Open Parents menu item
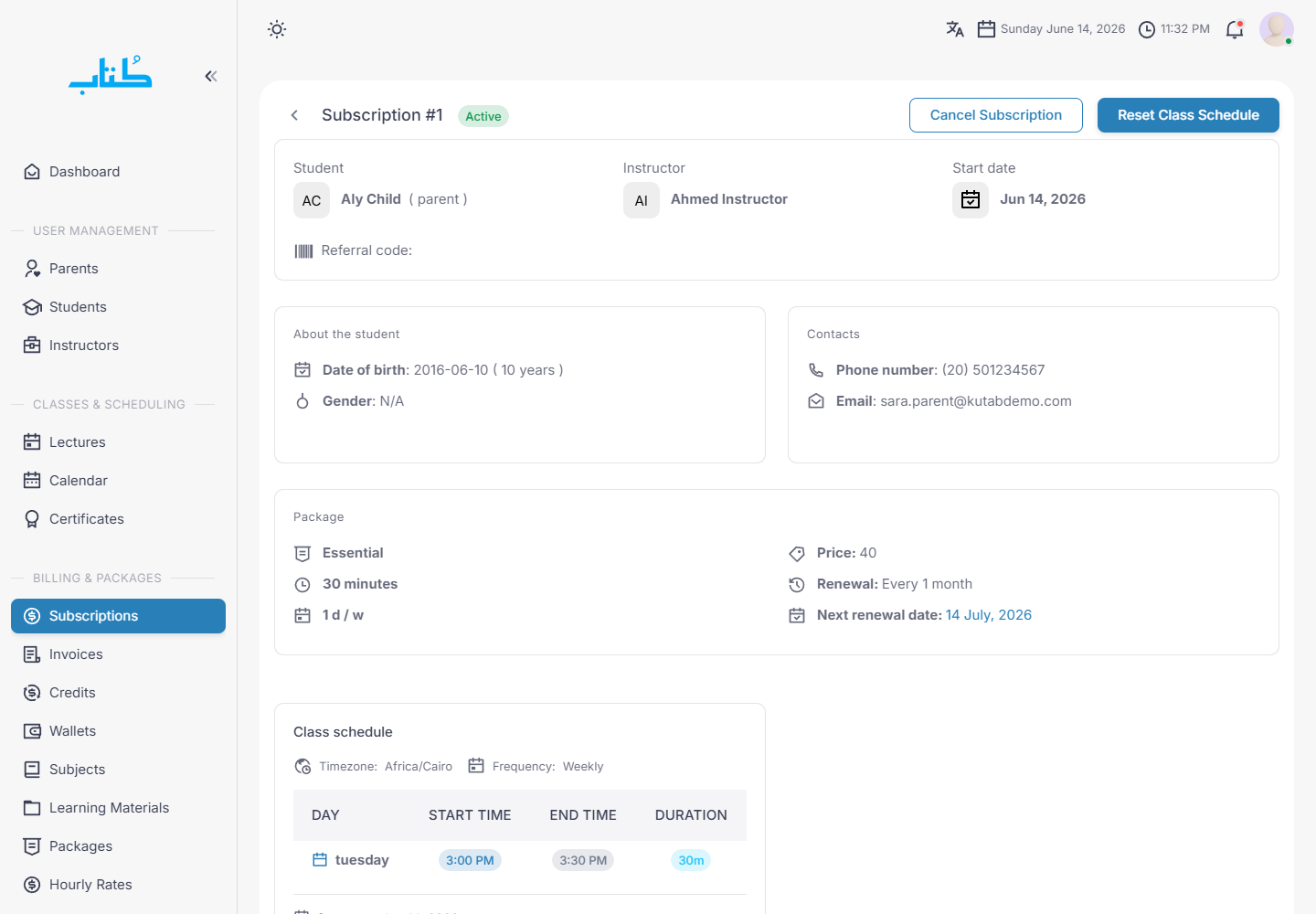Screen dimensions: 1316x914 click(118, 269)
